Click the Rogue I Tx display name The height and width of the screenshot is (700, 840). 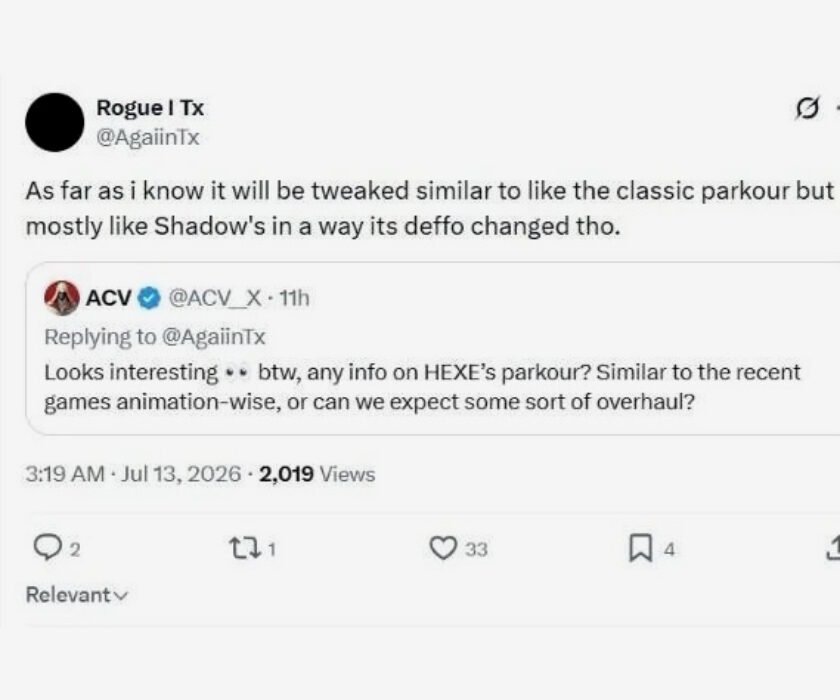pos(150,108)
